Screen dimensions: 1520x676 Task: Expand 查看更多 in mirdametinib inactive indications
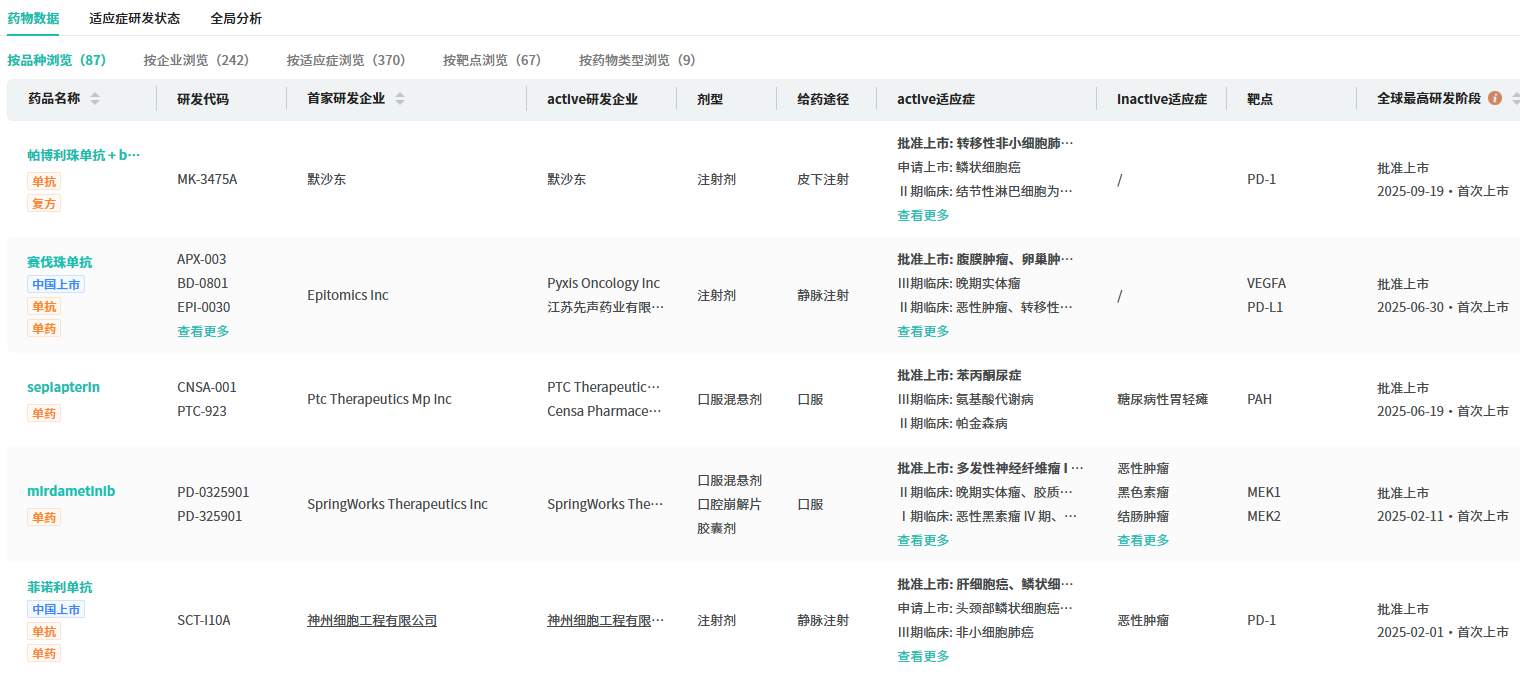tap(1143, 540)
